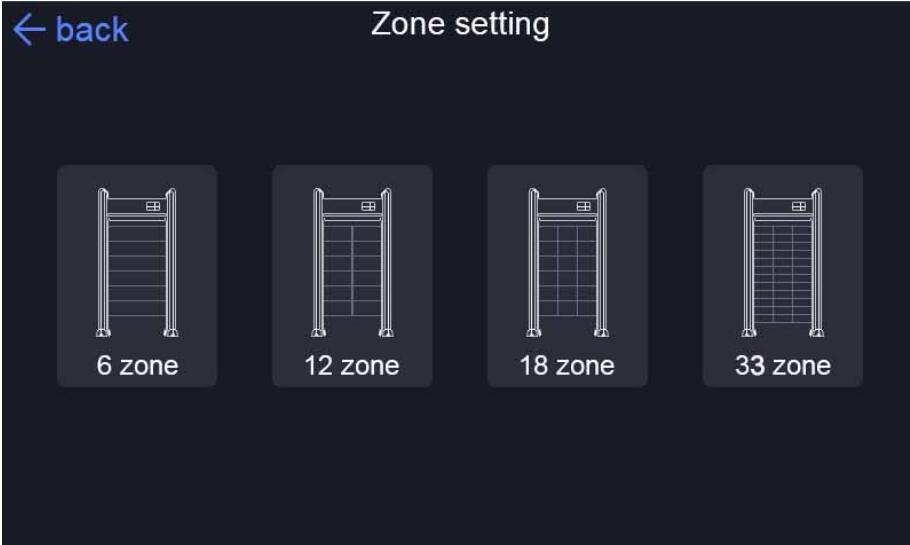This screenshot has width=910, height=545.
Task: Click the '33 zone' text label
Action: pos(783,366)
